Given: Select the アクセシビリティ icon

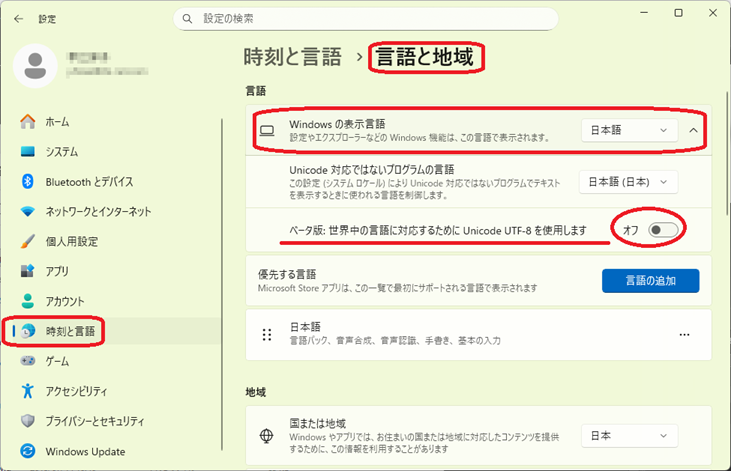Looking at the screenshot, I should coord(27,391).
